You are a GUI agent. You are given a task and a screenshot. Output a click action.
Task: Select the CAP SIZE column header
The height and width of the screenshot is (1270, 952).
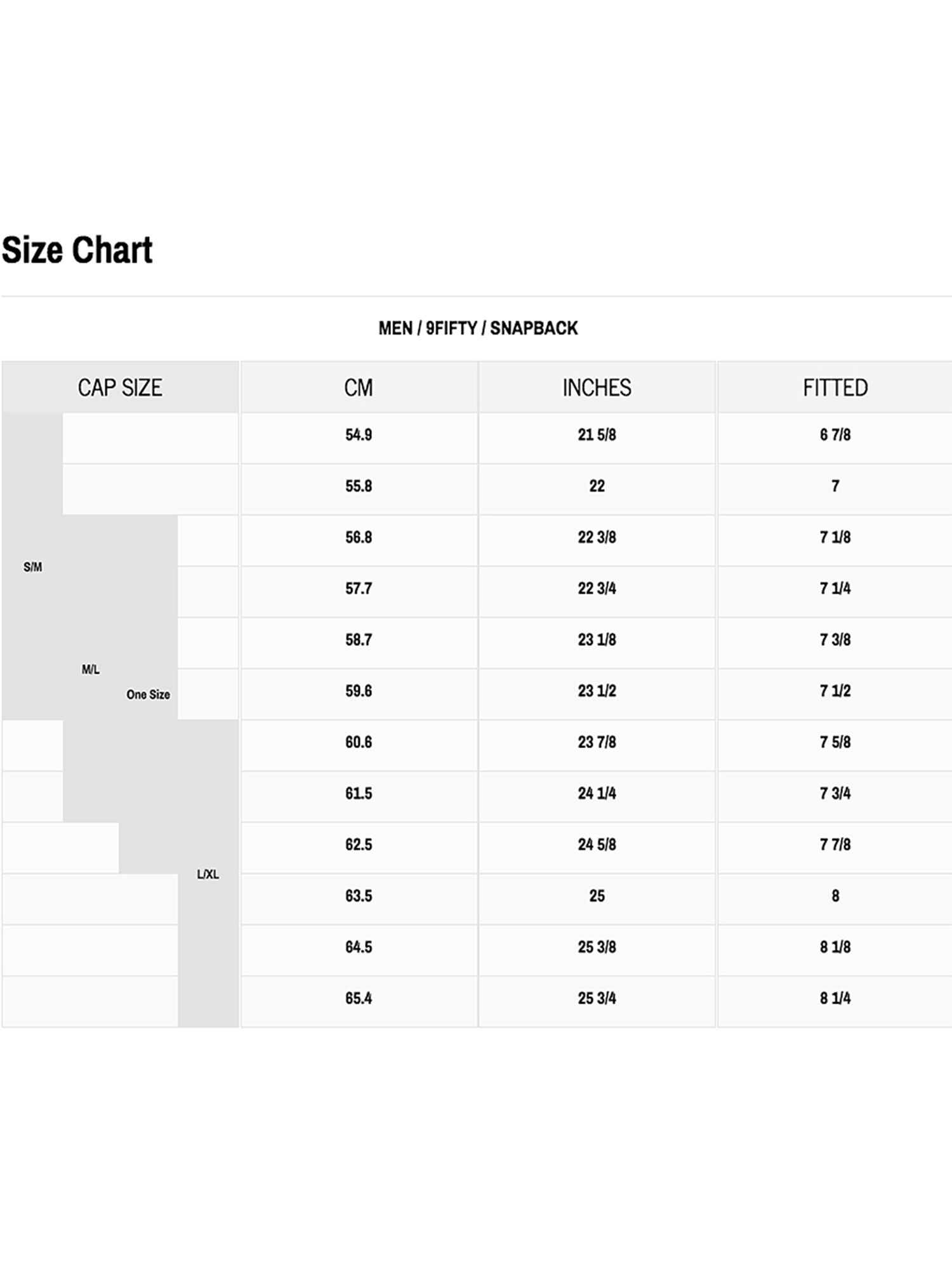click(x=120, y=387)
